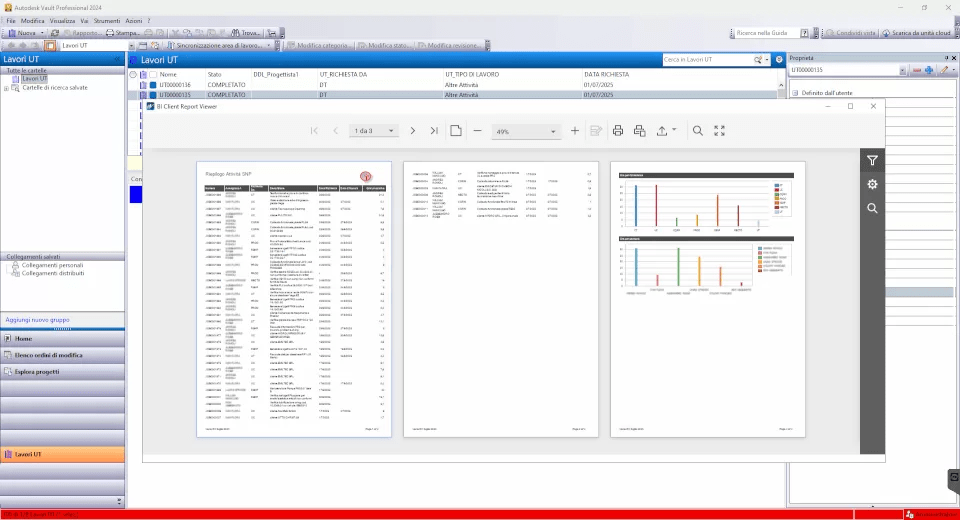This screenshot has height=520, width=960.
Task: Click the Print icon in Report Viewer
Action: 618,130
